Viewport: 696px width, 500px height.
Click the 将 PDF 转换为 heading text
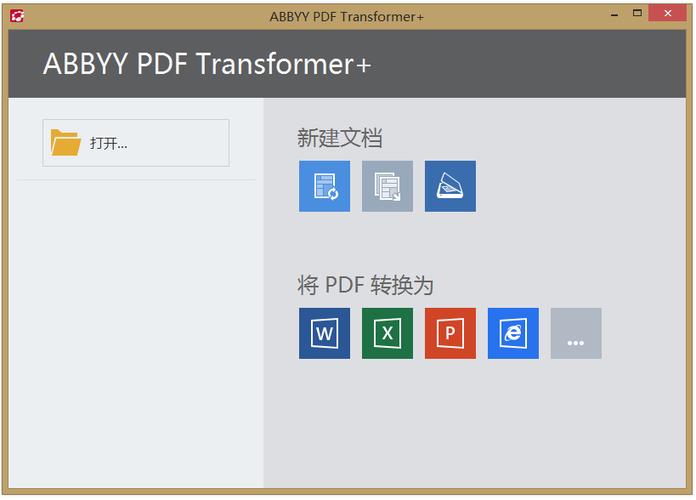(x=365, y=285)
